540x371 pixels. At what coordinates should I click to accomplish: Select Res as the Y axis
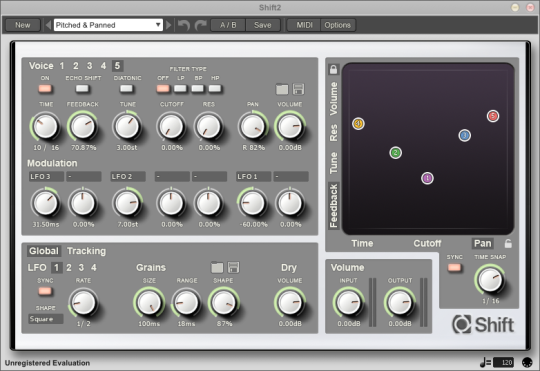[x=334, y=133]
